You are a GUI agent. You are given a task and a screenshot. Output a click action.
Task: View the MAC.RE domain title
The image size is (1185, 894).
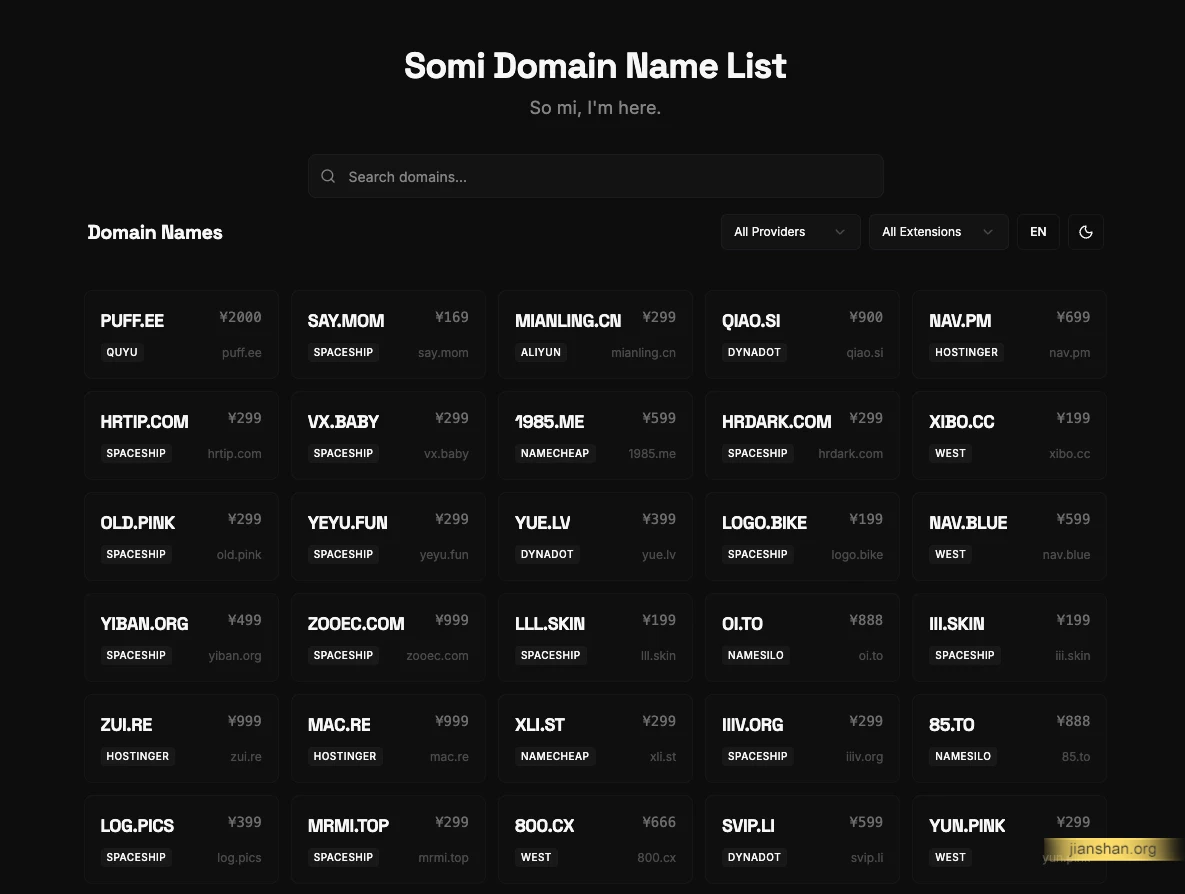coord(339,725)
